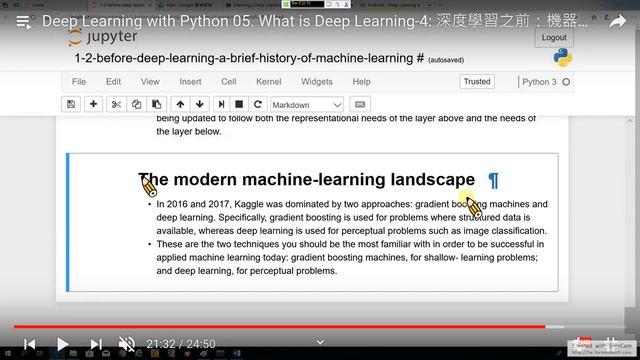Click the Trusted notebook button
640x360 pixels.
click(477, 82)
